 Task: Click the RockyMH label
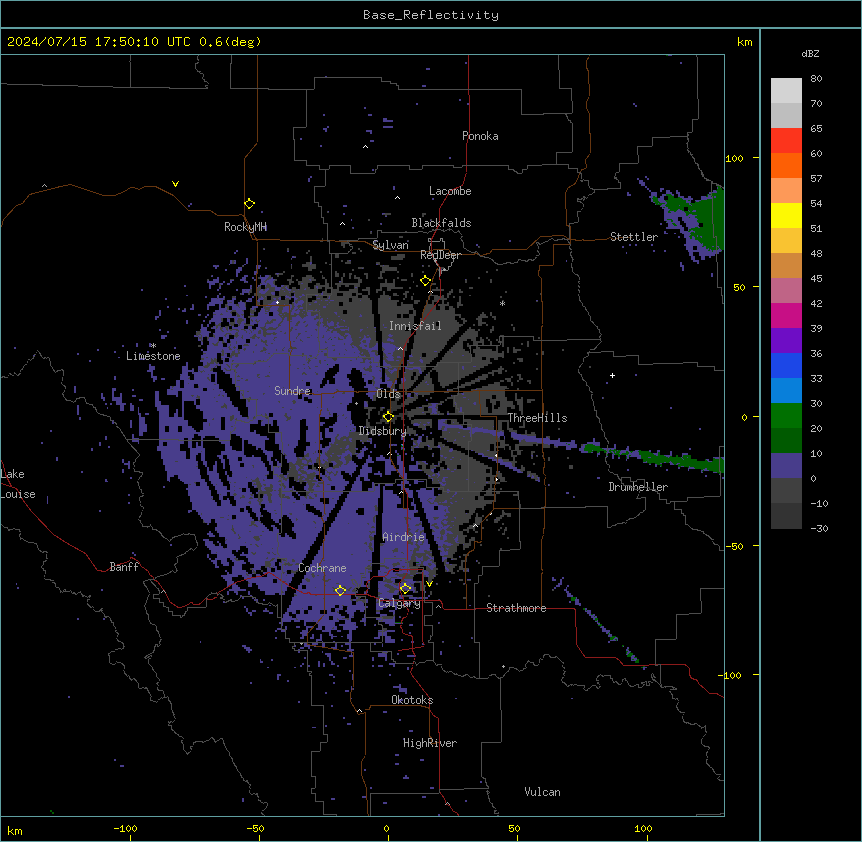coord(245,227)
